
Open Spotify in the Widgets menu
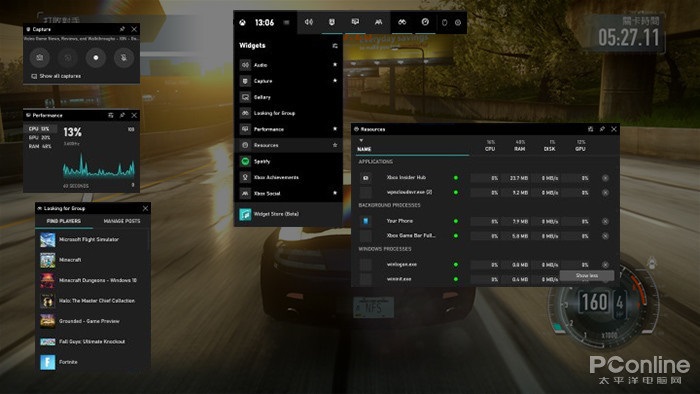tap(288, 162)
